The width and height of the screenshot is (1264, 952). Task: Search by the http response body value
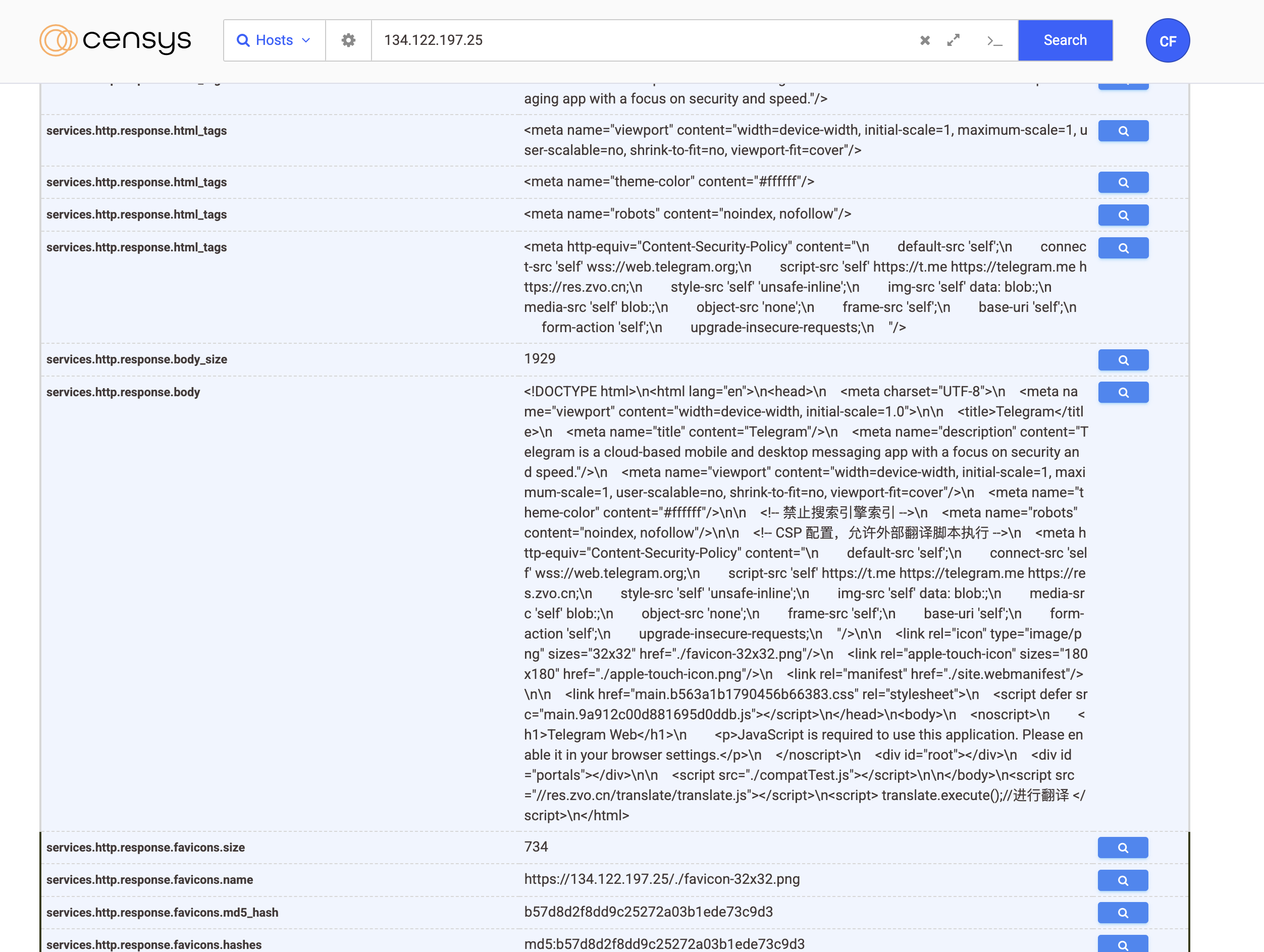click(1122, 393)
